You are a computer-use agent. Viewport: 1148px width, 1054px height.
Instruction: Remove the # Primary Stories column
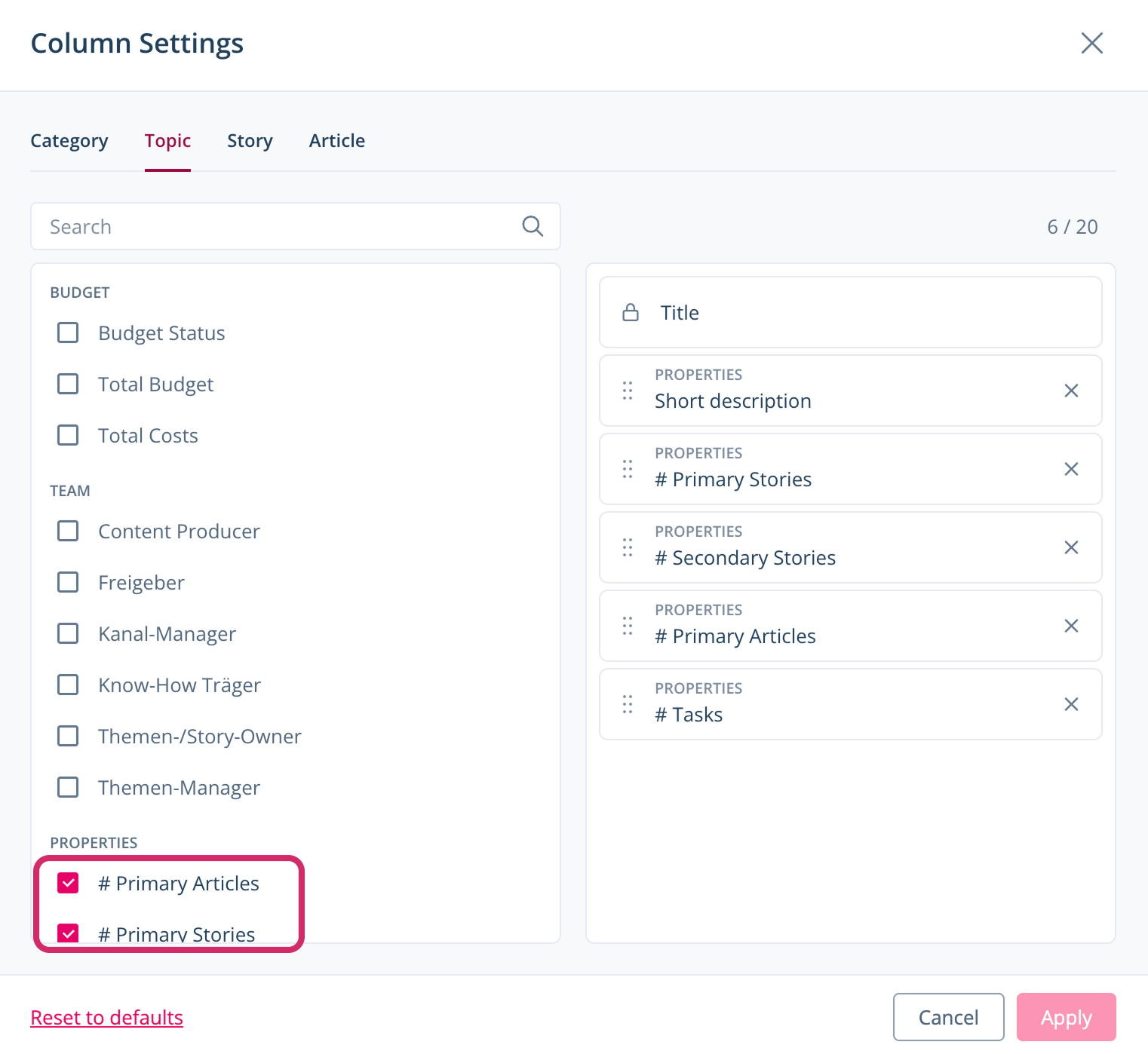[1071, 469]
